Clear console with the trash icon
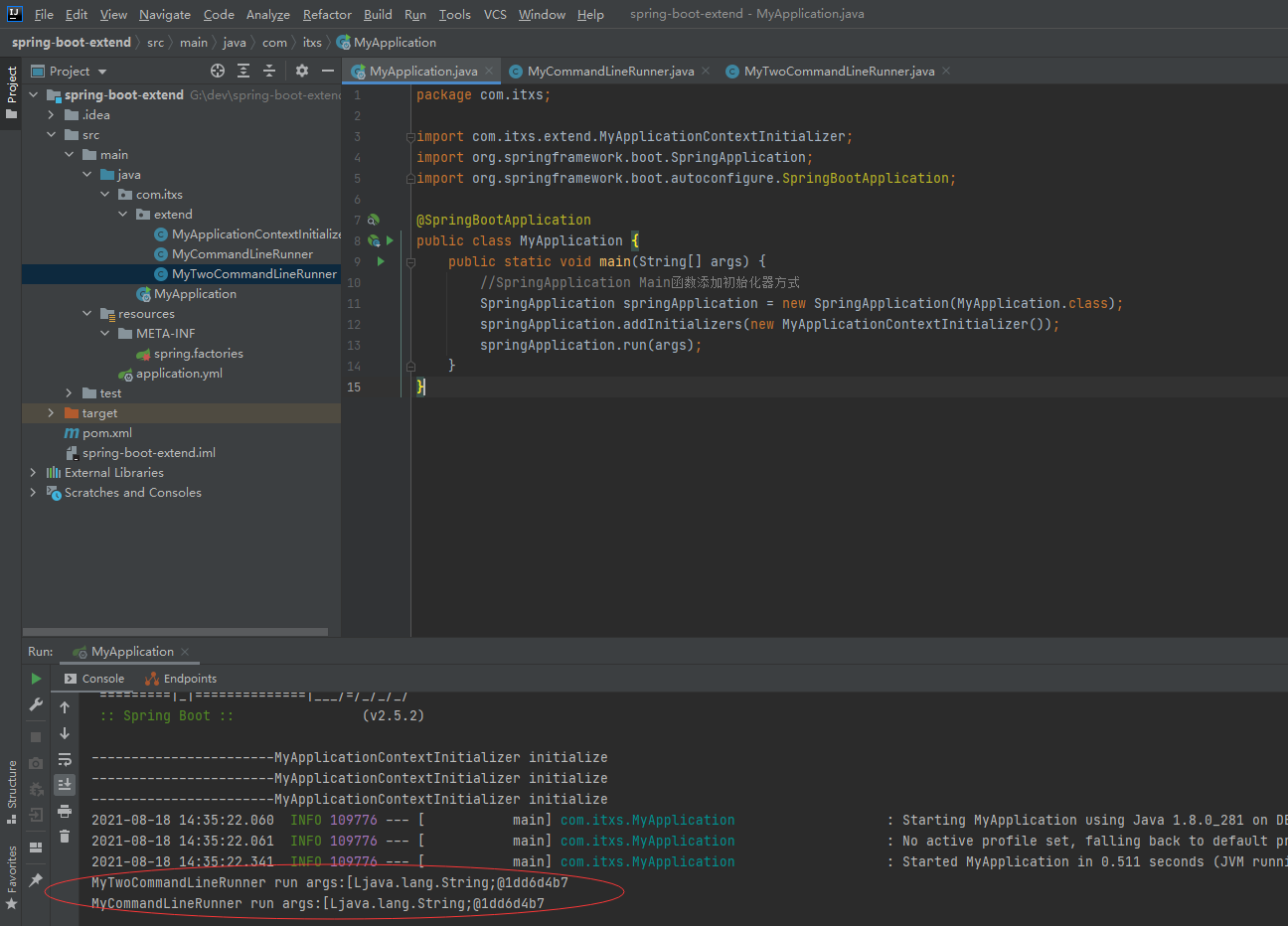The image size is (1288, 926). pyautogui.click(x=65, y=837)
